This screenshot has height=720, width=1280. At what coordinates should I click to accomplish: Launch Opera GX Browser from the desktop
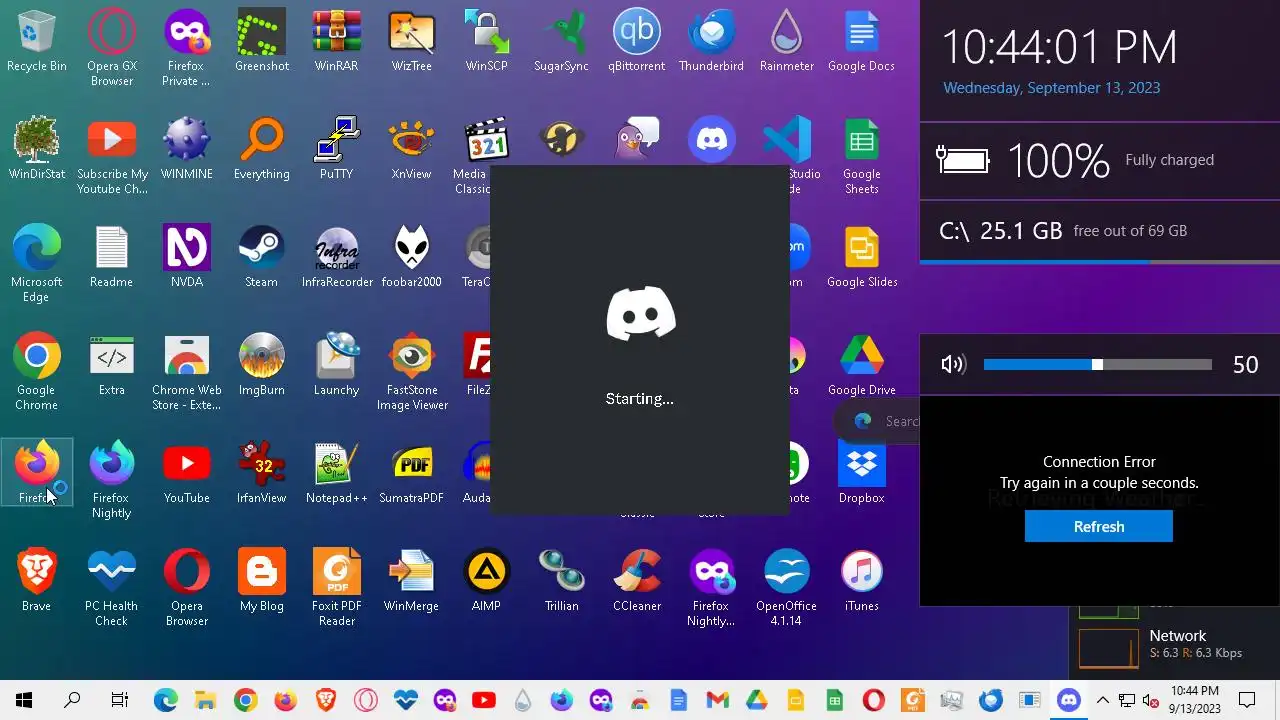coord(111,49)
